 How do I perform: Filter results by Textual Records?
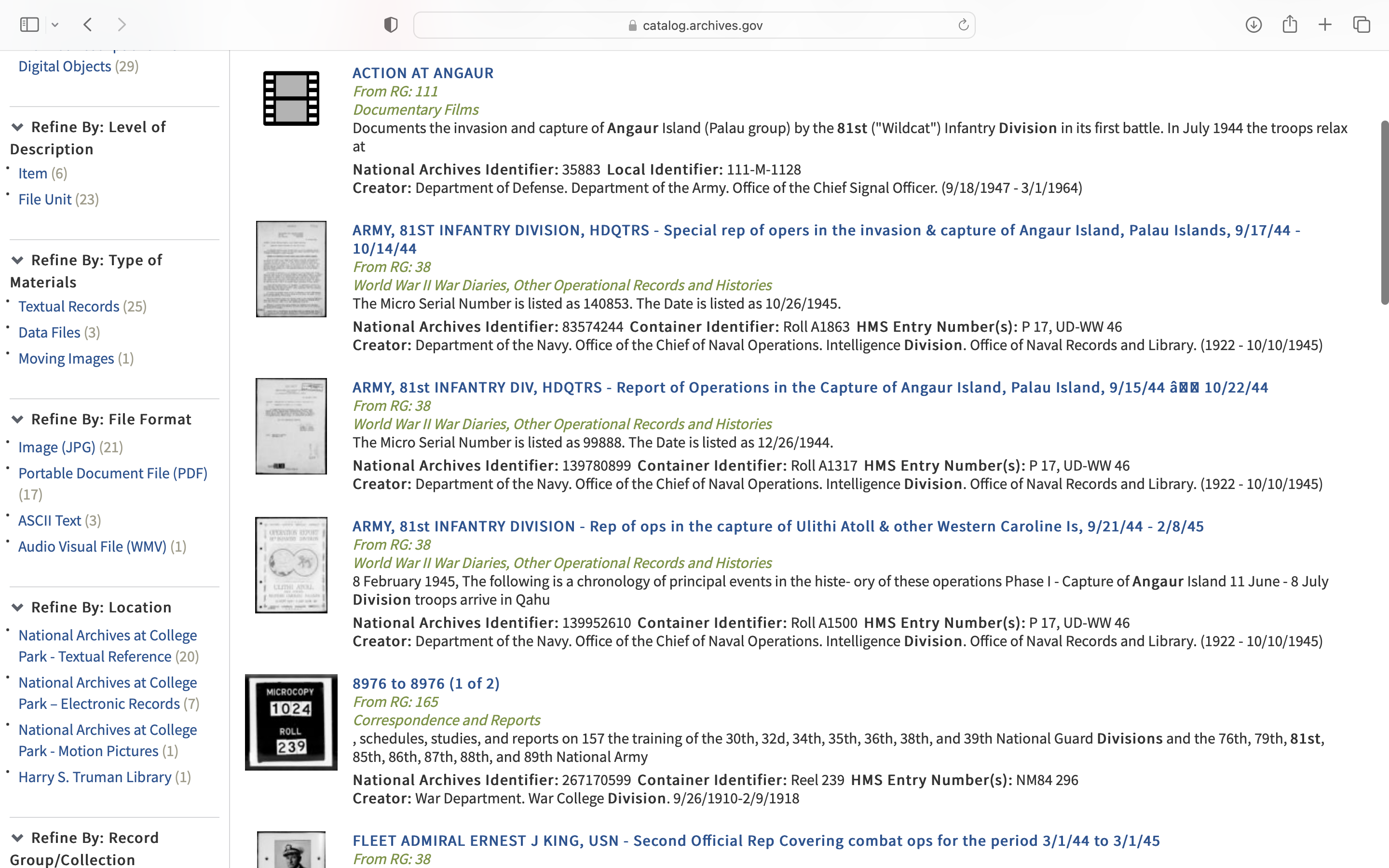coord(69,307)
